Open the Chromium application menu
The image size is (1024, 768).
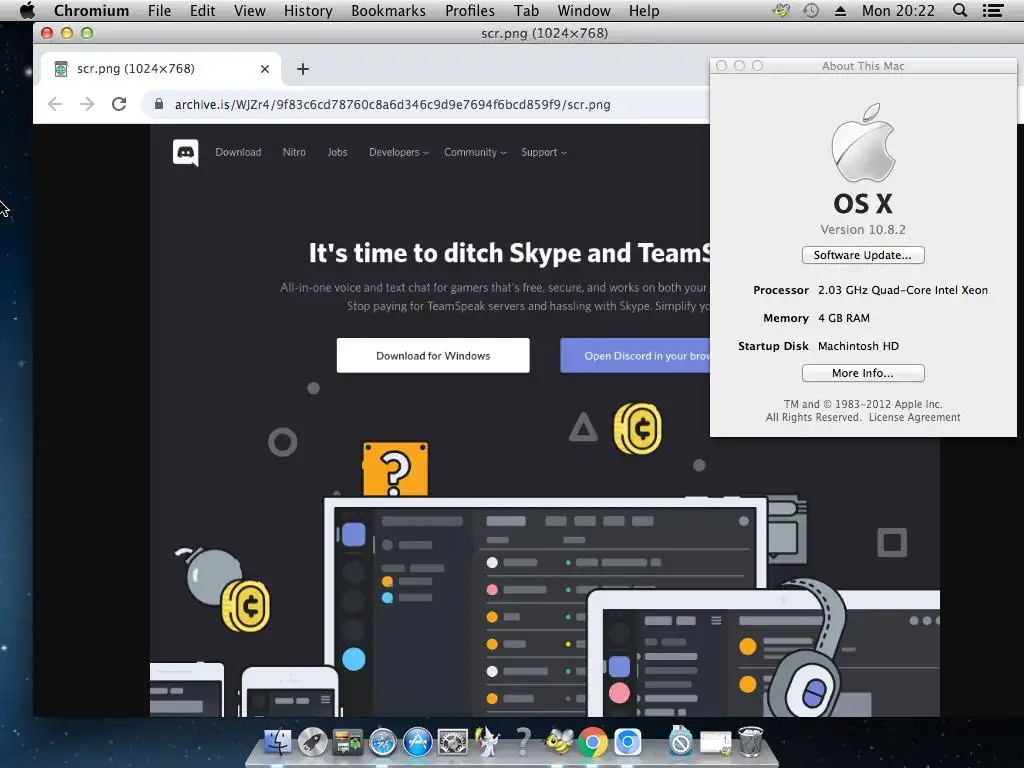[x=91, y=11]
